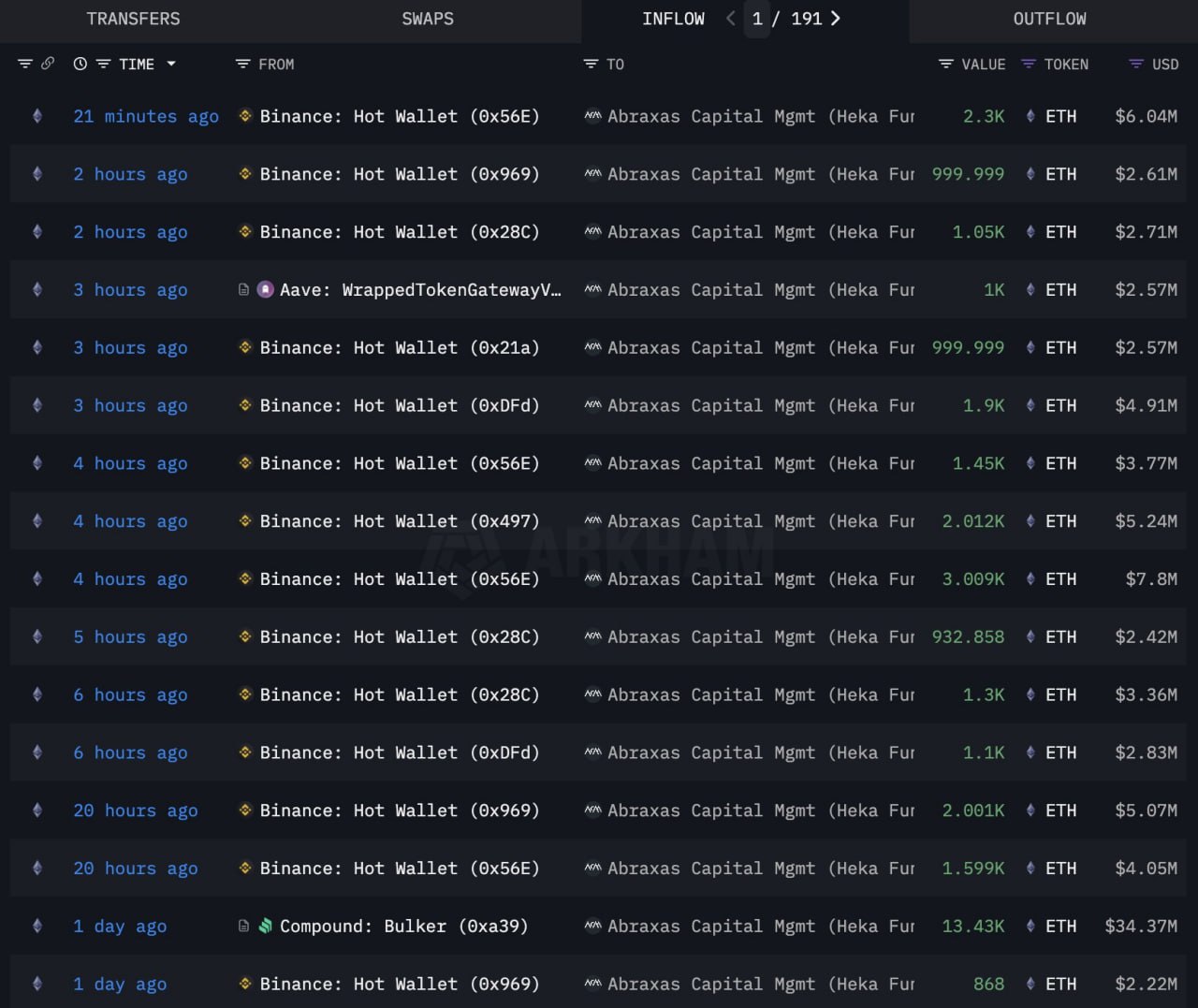The width and height of the screenshot is (1198, 1008).
Task: Select the INFLOW tab
Action: (673, 19)
